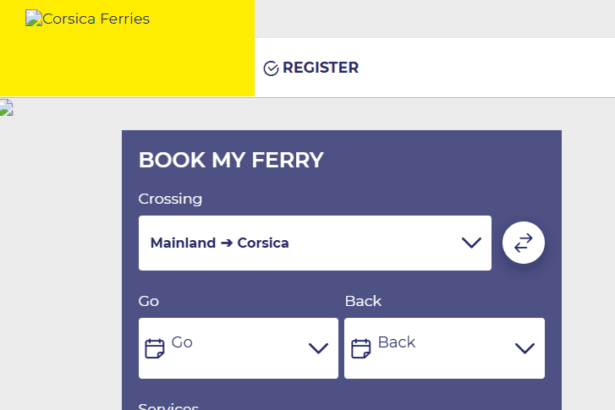This screenshot has height=410, width=615.
Task: Click the calendar icon in Go field
Action: click(x=155, y=348)
